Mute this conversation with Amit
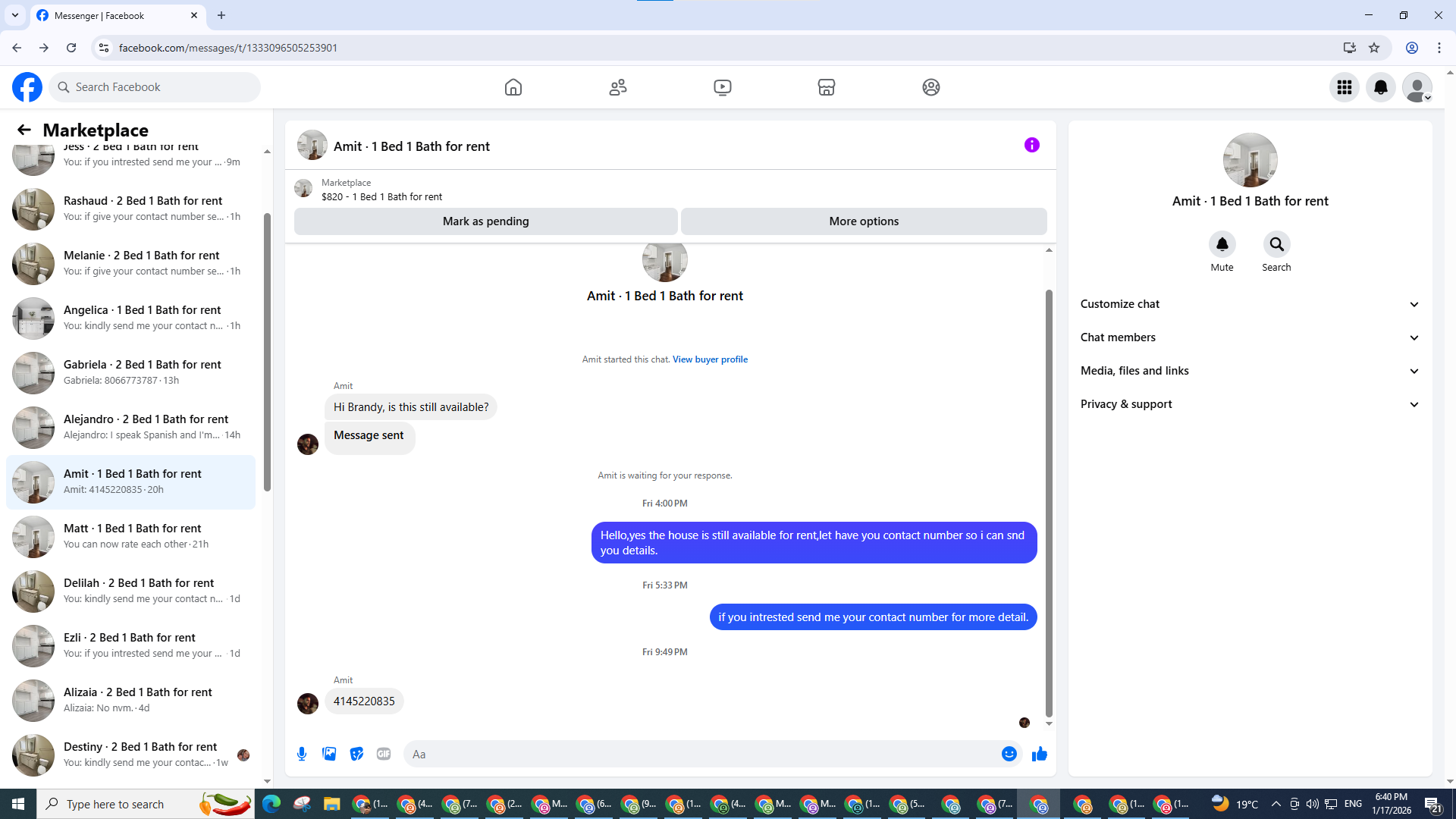1456x819 pixels. coord(1222,244)
